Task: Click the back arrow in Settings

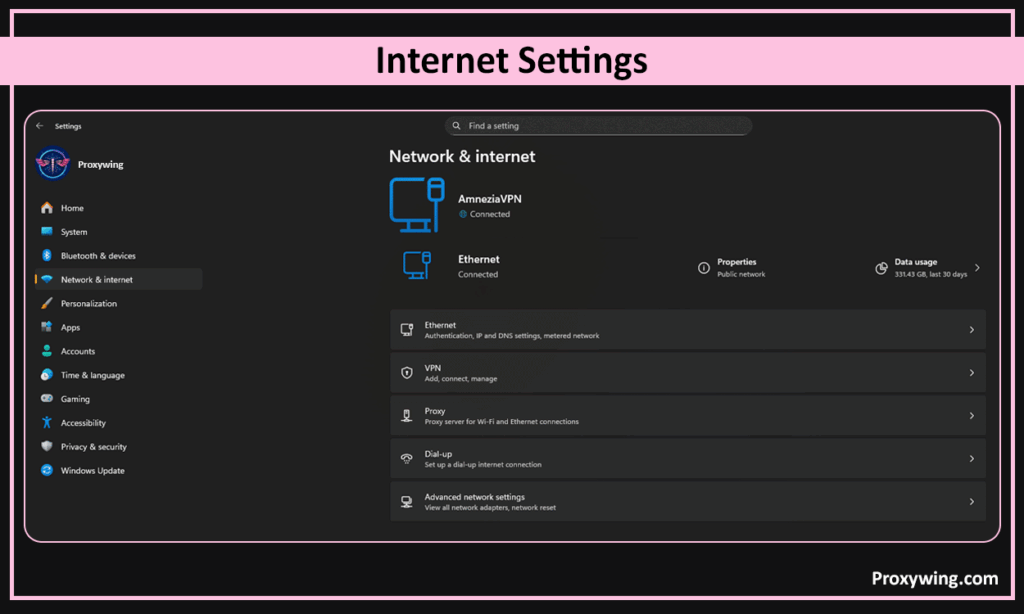Action: click(x=39, y=127)
